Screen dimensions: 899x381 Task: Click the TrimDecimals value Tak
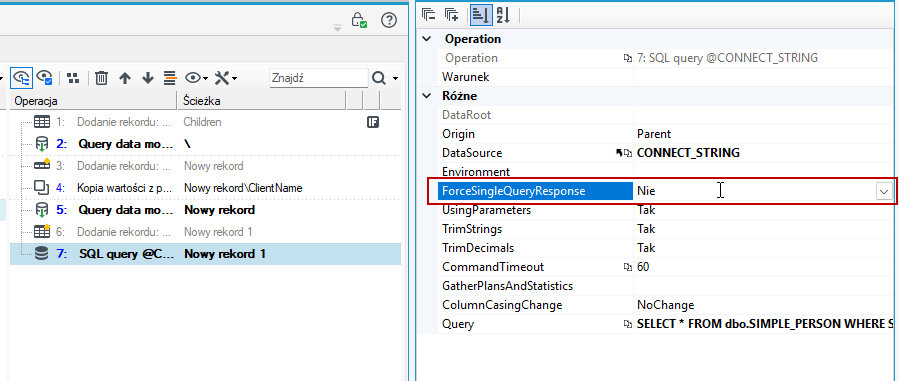(646, 248)
